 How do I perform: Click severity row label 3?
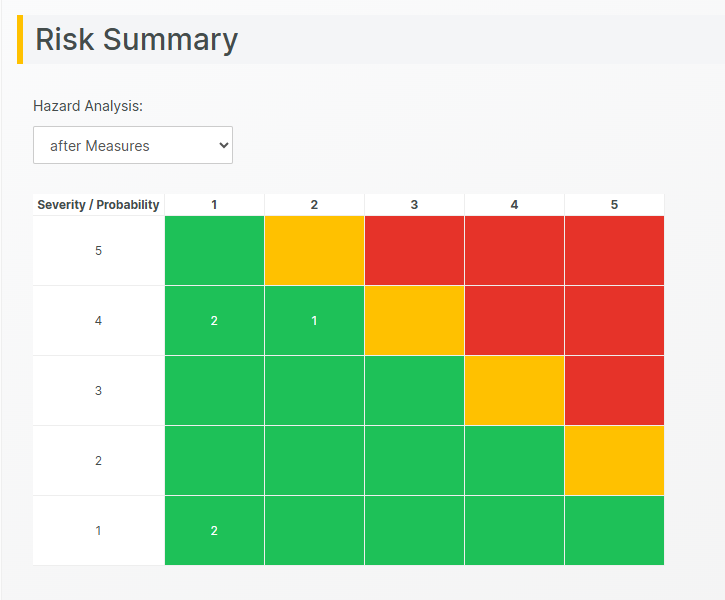click(98, 391)
